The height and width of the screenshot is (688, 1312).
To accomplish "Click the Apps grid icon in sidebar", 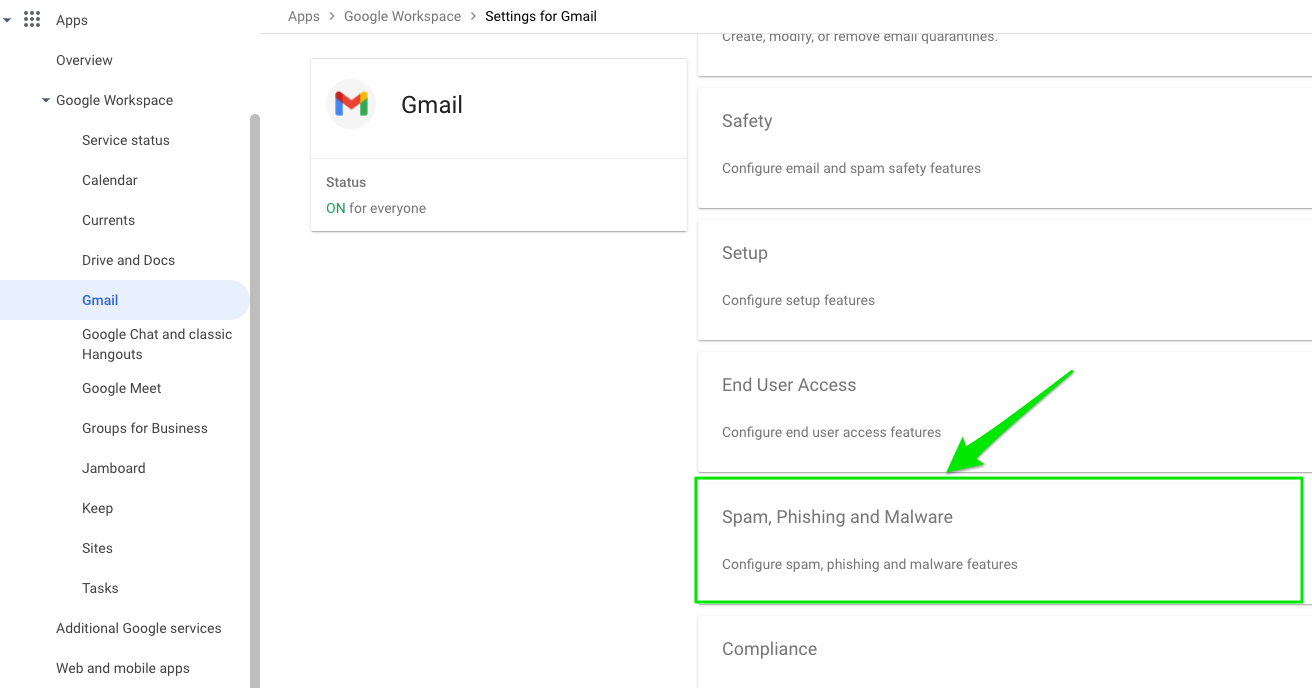I will tap(32, 20).
